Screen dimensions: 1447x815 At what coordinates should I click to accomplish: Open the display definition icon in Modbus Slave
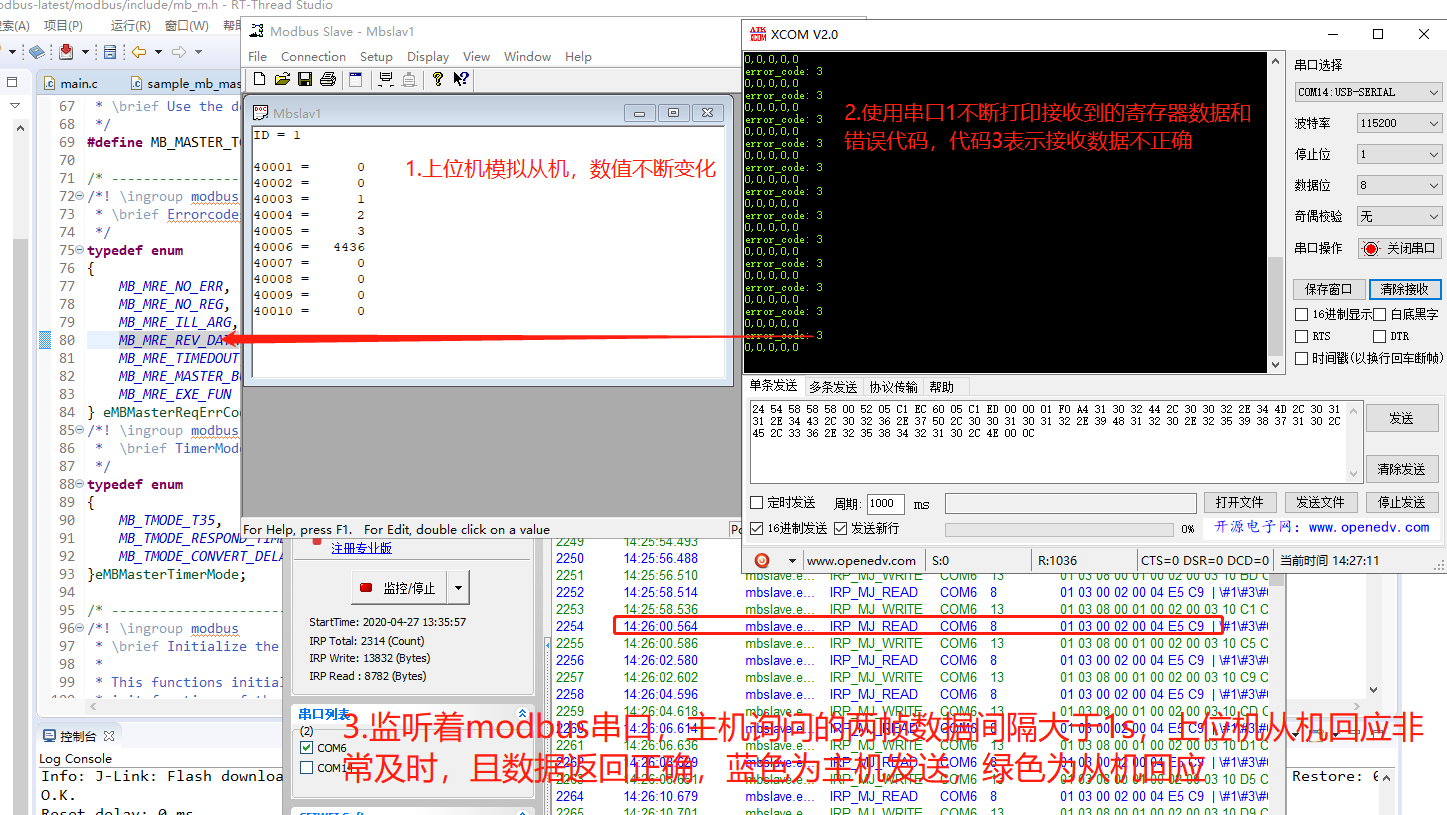tap(356, 80)
